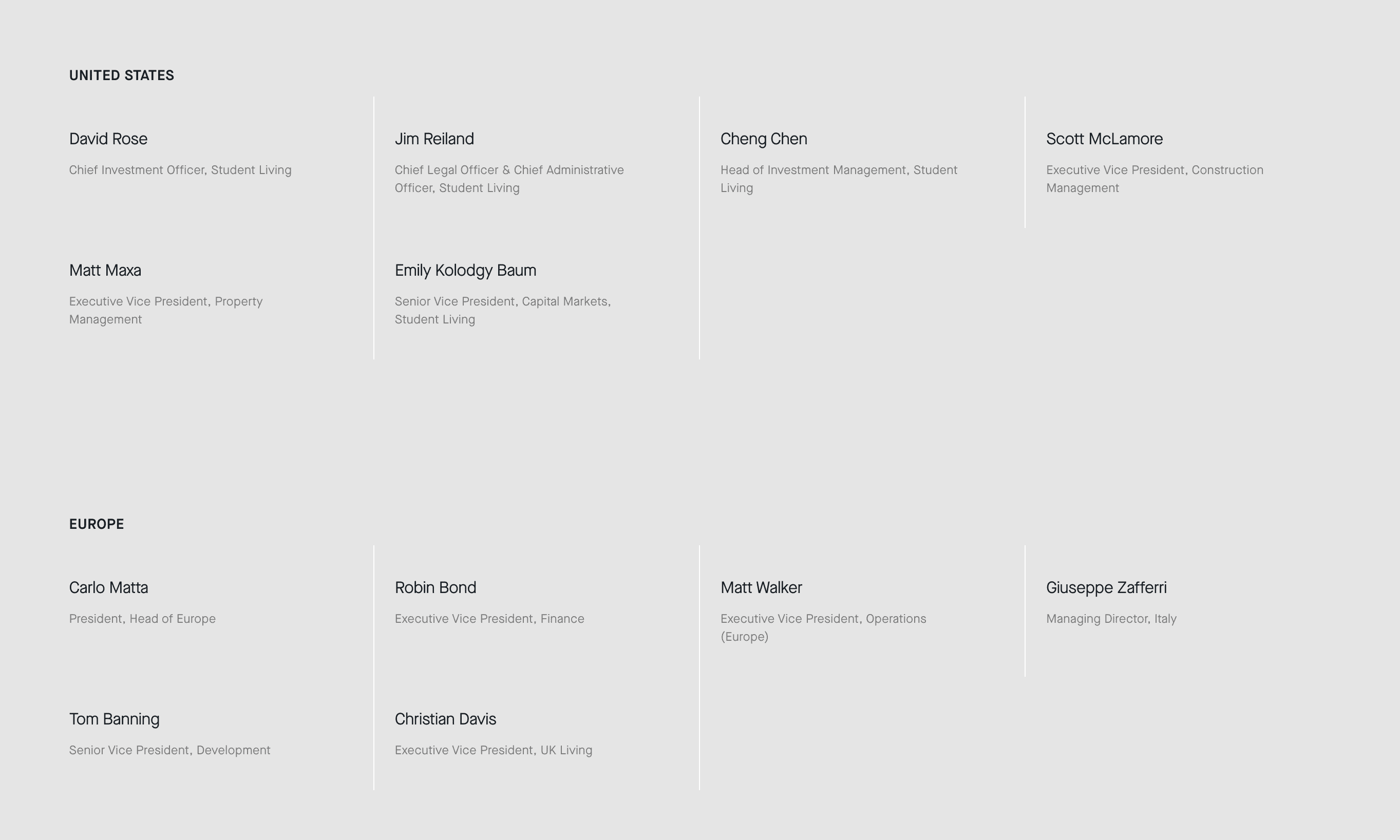Screen dimensions: 1400x840
Task: Click the Executive Vice President, Finance title
Action: [489, 619]
